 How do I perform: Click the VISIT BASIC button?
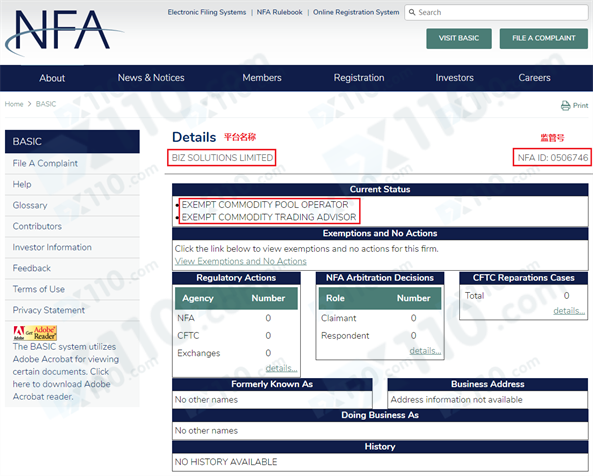[459, 39]
